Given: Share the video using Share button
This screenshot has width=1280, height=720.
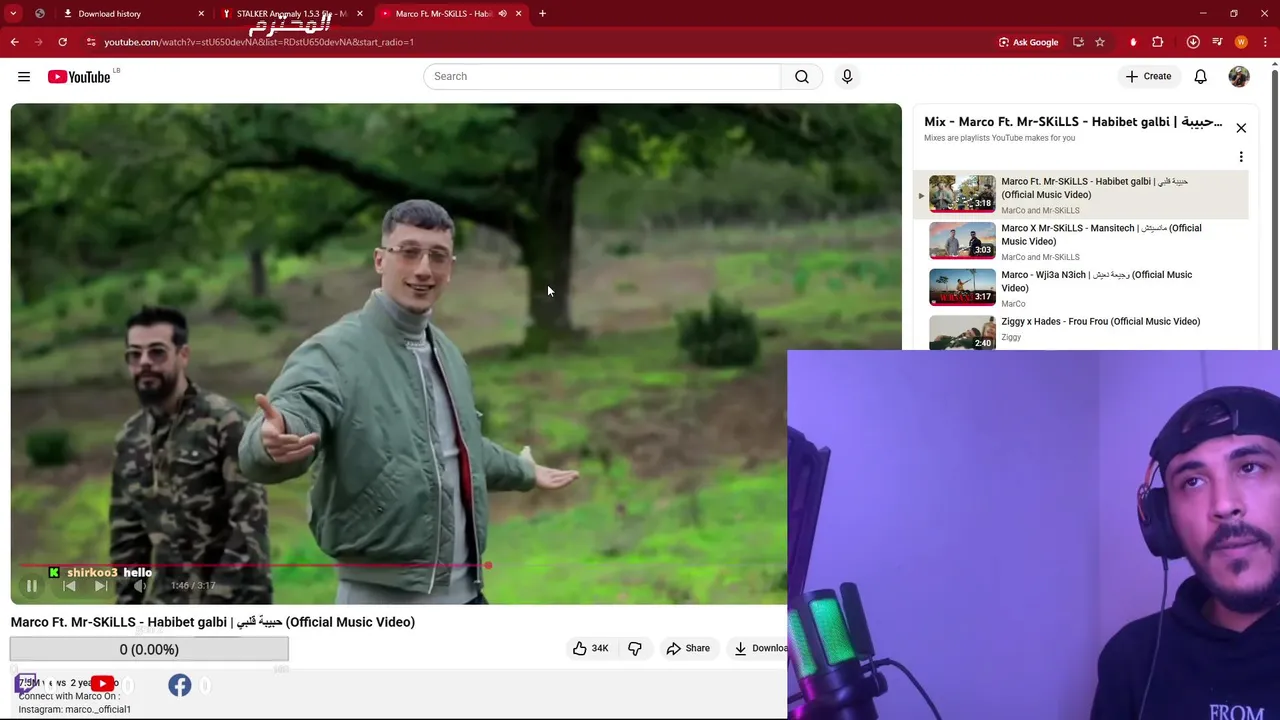Looking at the screenshot, I should [688, 648].
